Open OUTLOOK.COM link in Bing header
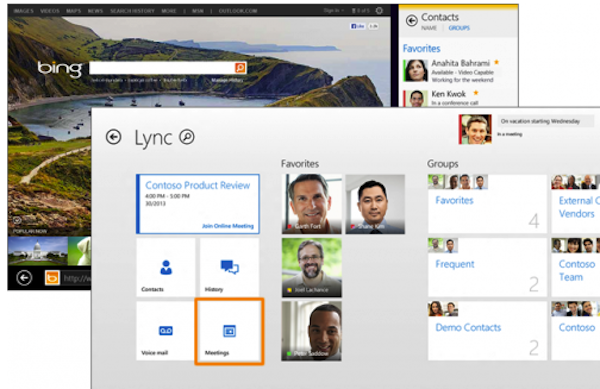600x389 pixels. (238, 11)
